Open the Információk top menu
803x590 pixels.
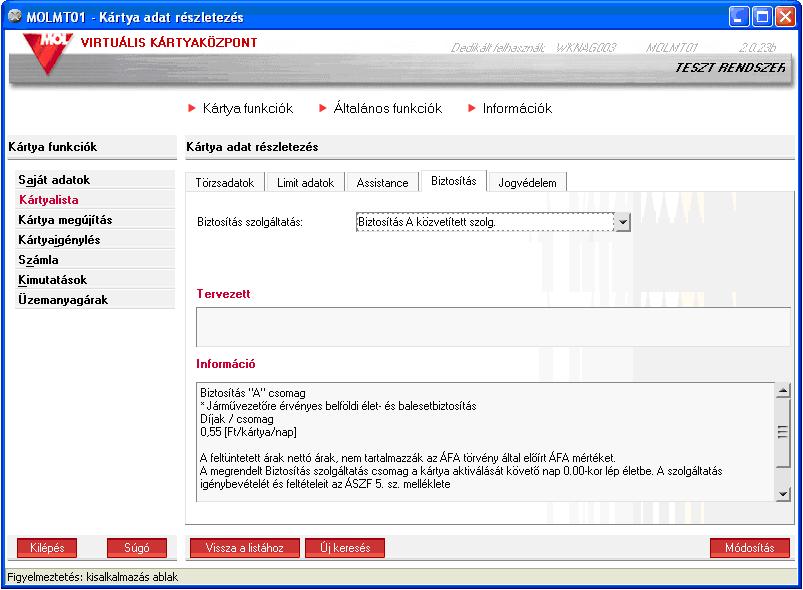tap(510, 108)
